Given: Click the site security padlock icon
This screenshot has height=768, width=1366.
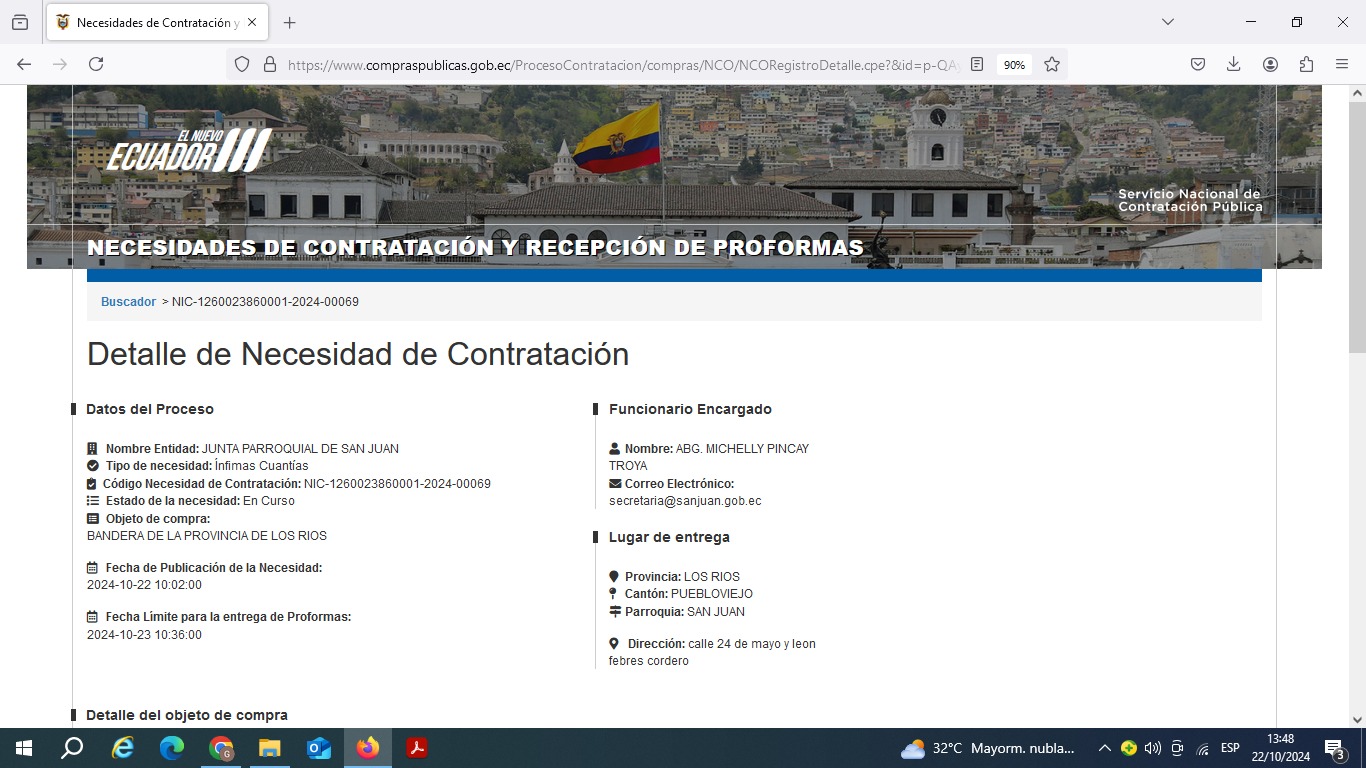Looking at the screenshot, I should tap(269, 64).
